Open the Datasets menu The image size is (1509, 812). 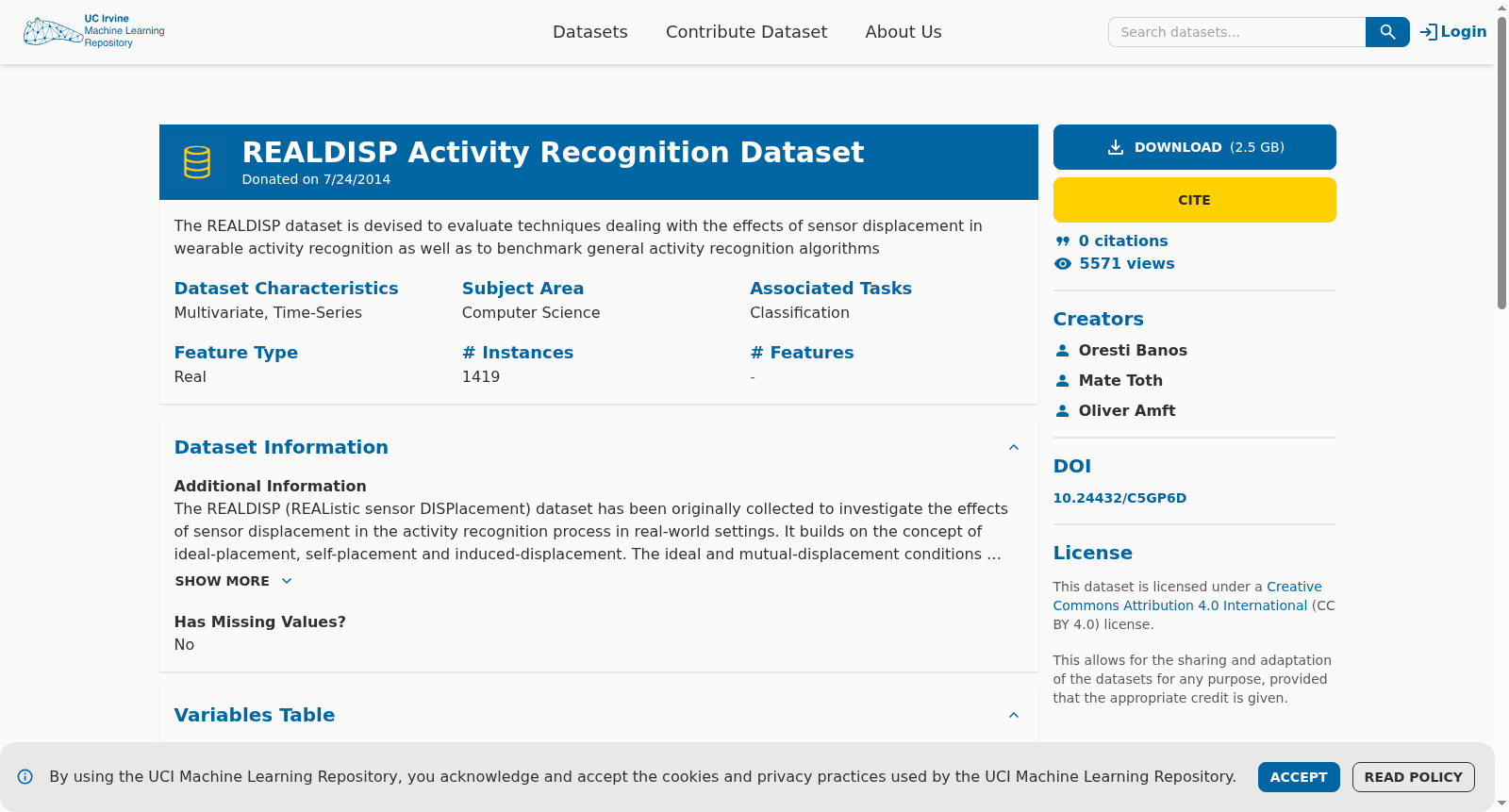click(x=590, y=32)
